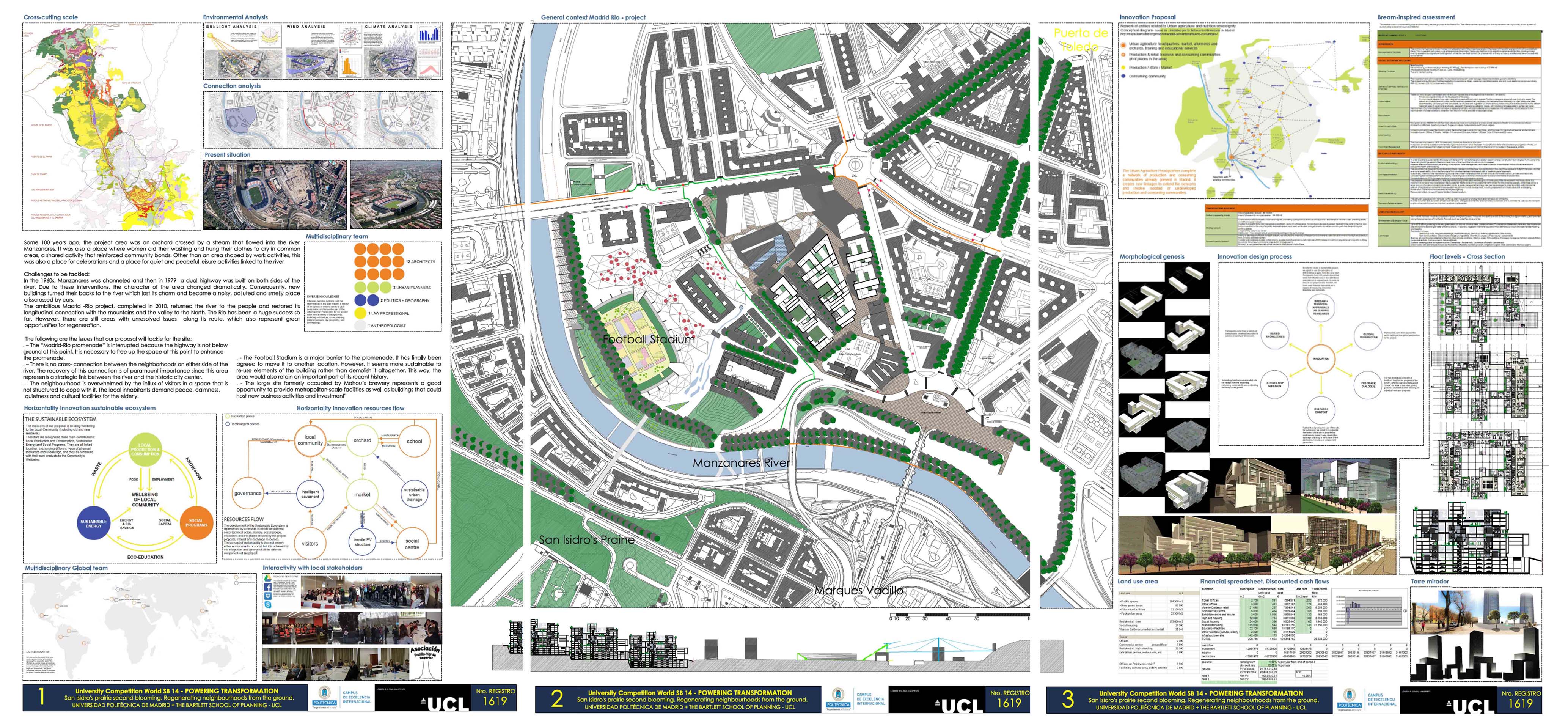Click the orange Social Programs circle

coord(196,522)
